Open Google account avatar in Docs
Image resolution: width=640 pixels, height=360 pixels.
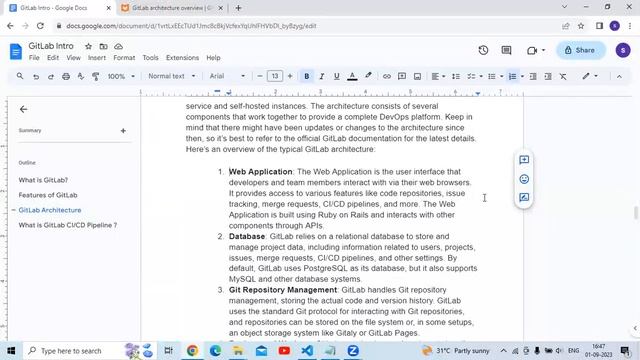[x=623, y=50]
